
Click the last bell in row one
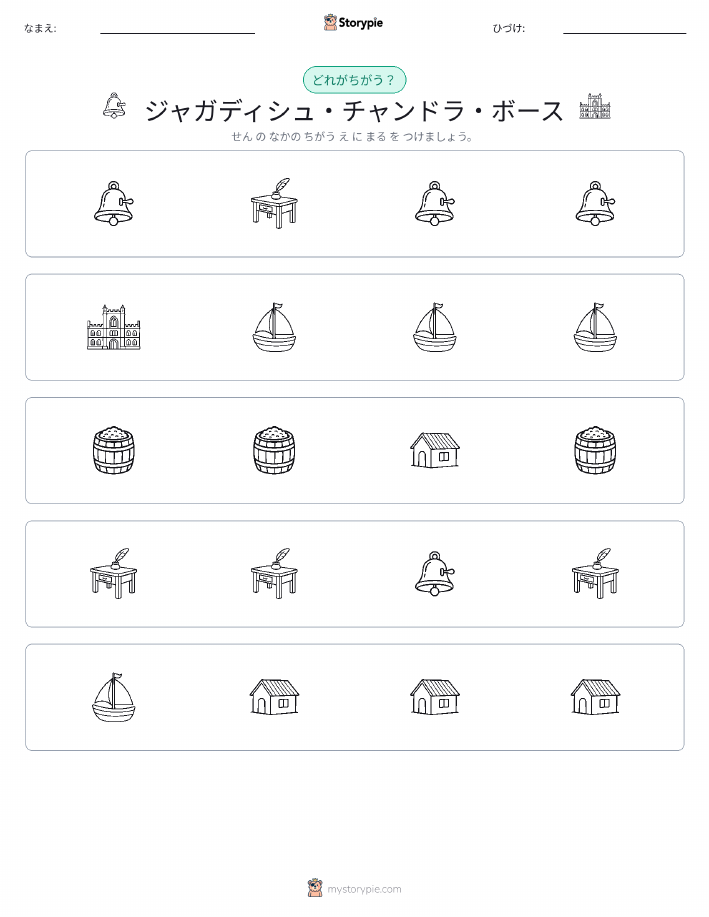tap(595, 203)
